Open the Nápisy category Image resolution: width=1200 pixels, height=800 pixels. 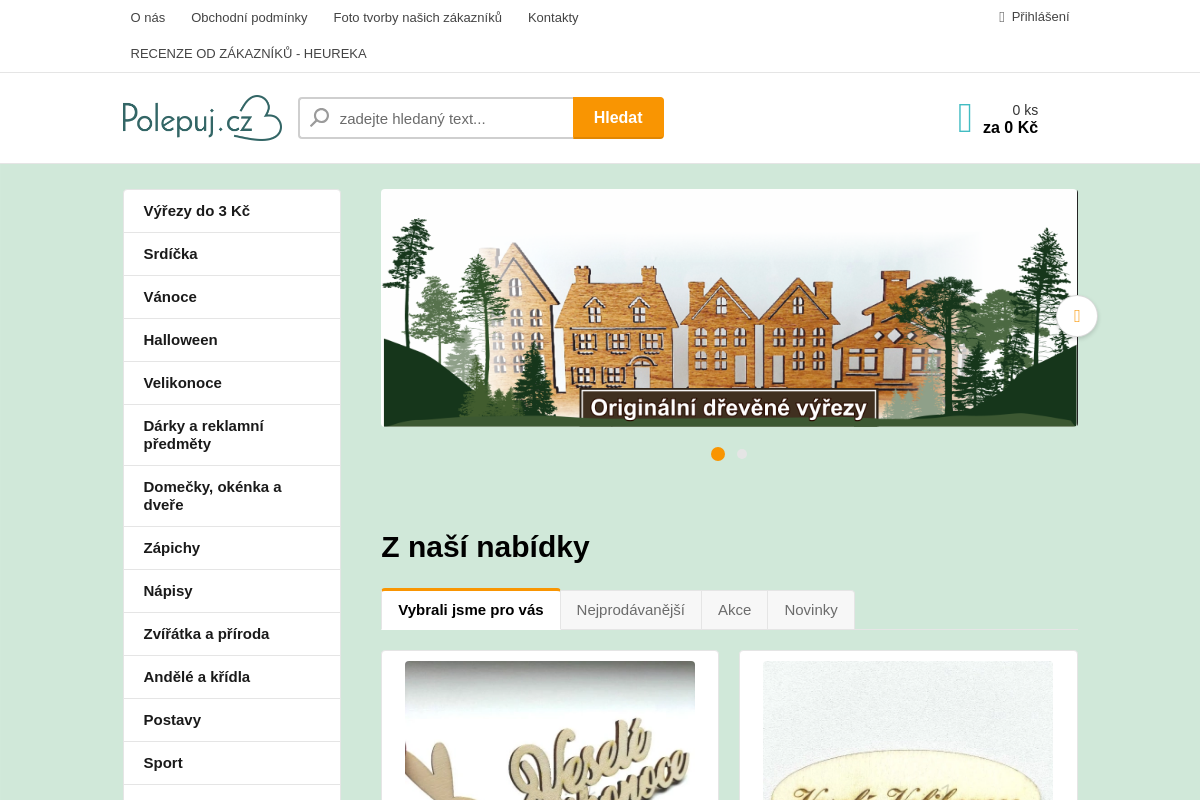point(232,591)
